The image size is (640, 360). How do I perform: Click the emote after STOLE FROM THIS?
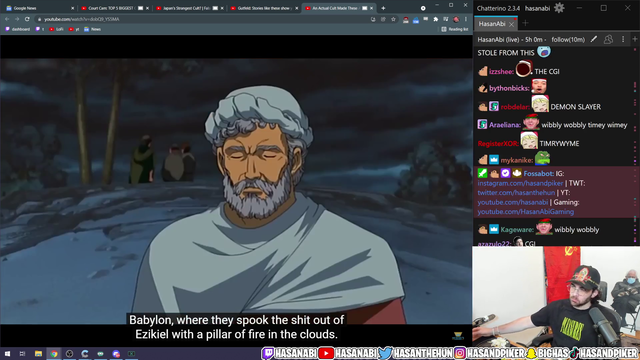pyautogui.click(x=544, y=51)
